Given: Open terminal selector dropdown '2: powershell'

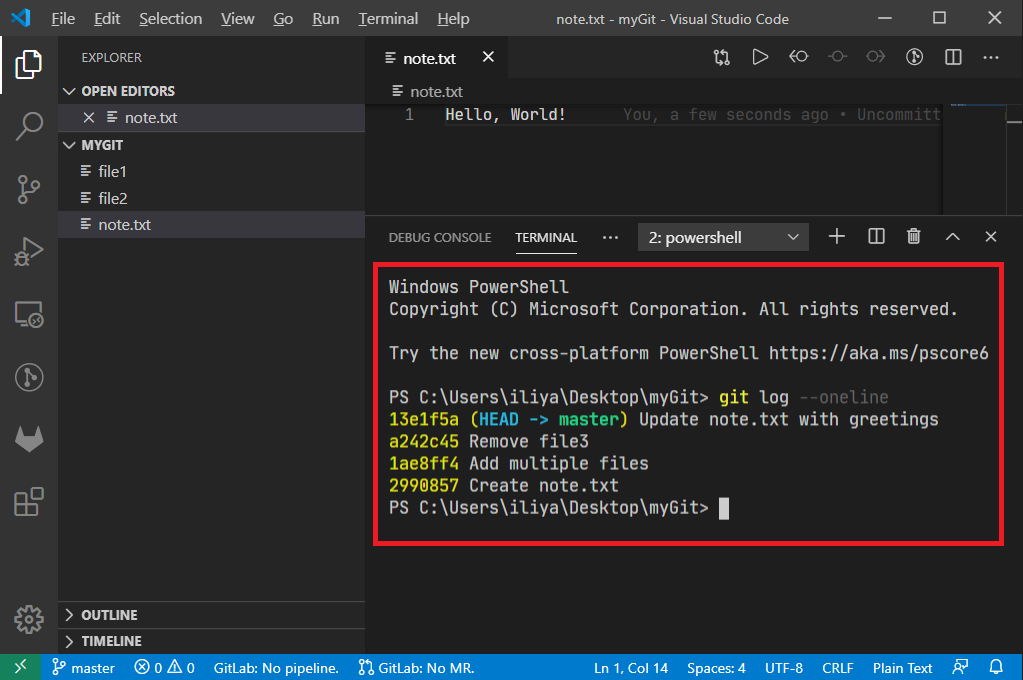Looking at the screenshot, I should click(723, 237).
